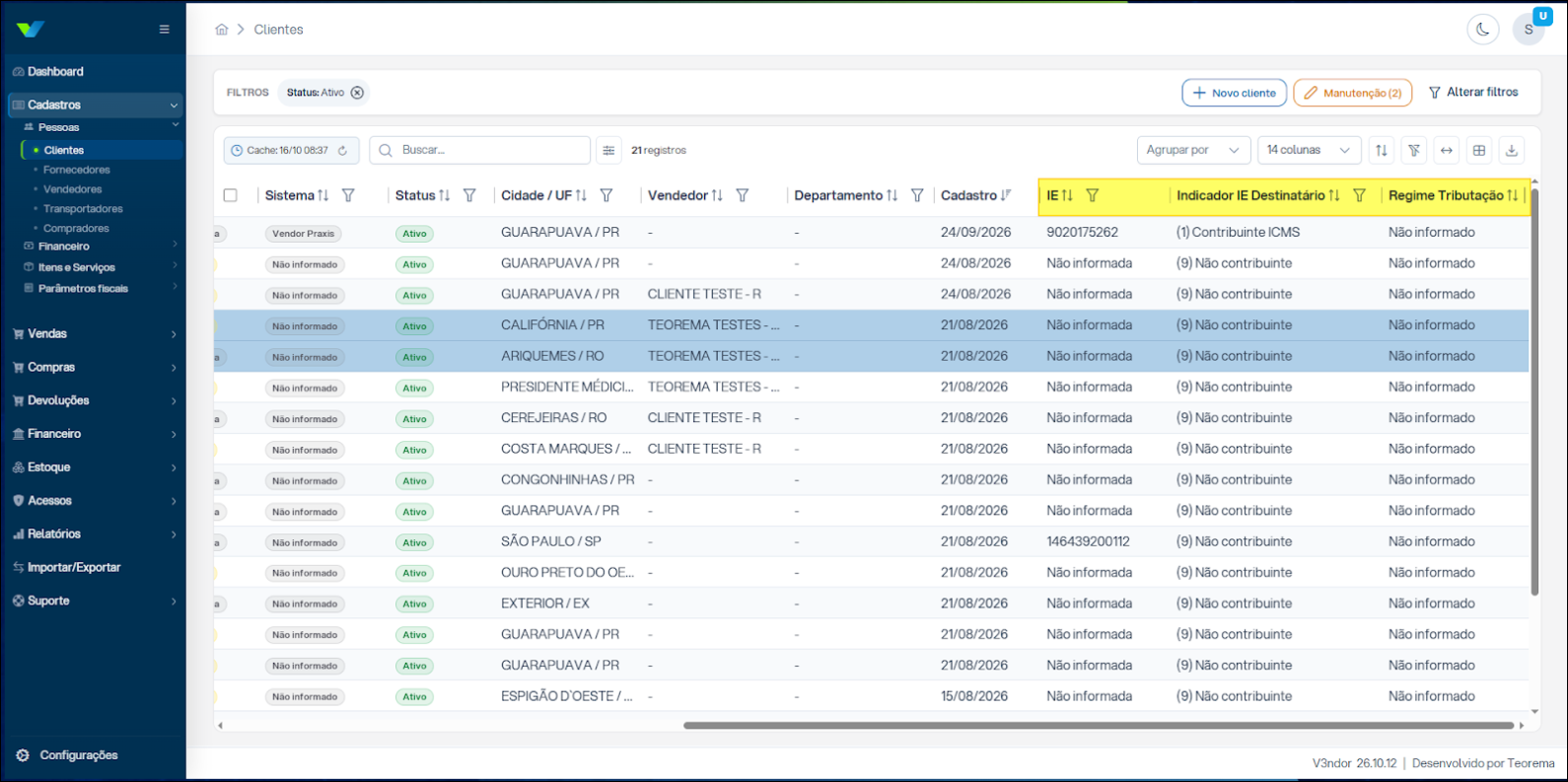Open advanced search options icon beside Buscar
The width and height of the screenshot is (1568, 782).
point(608,151)
